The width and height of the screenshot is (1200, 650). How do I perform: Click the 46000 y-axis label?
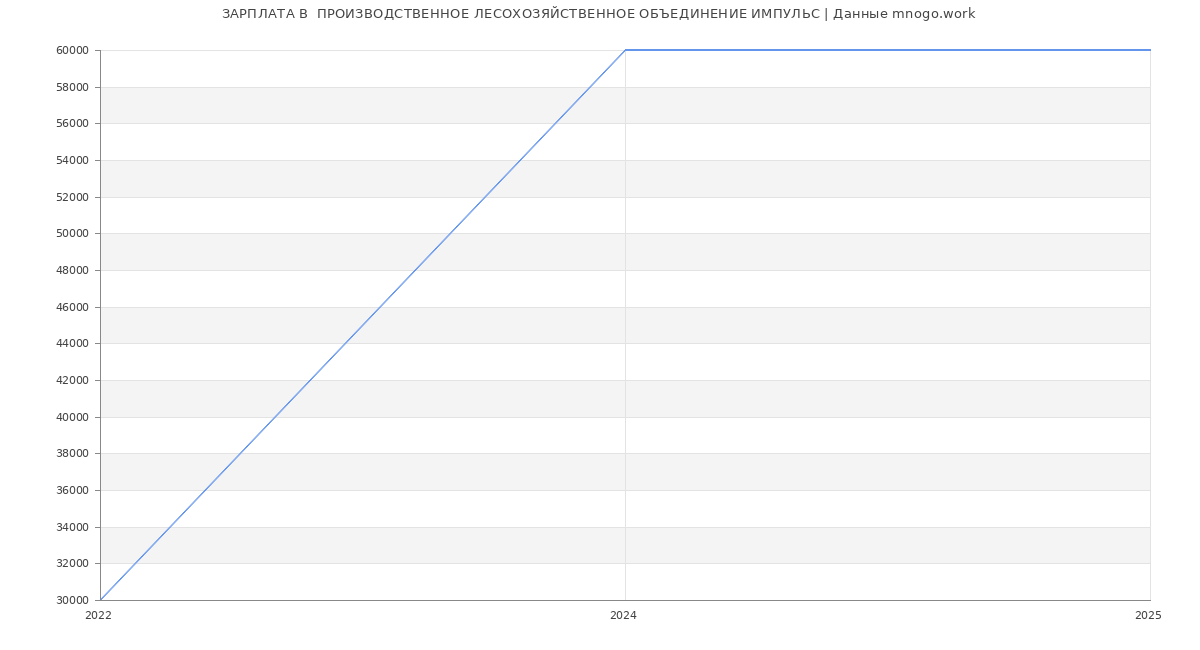[x=73, y=307]
